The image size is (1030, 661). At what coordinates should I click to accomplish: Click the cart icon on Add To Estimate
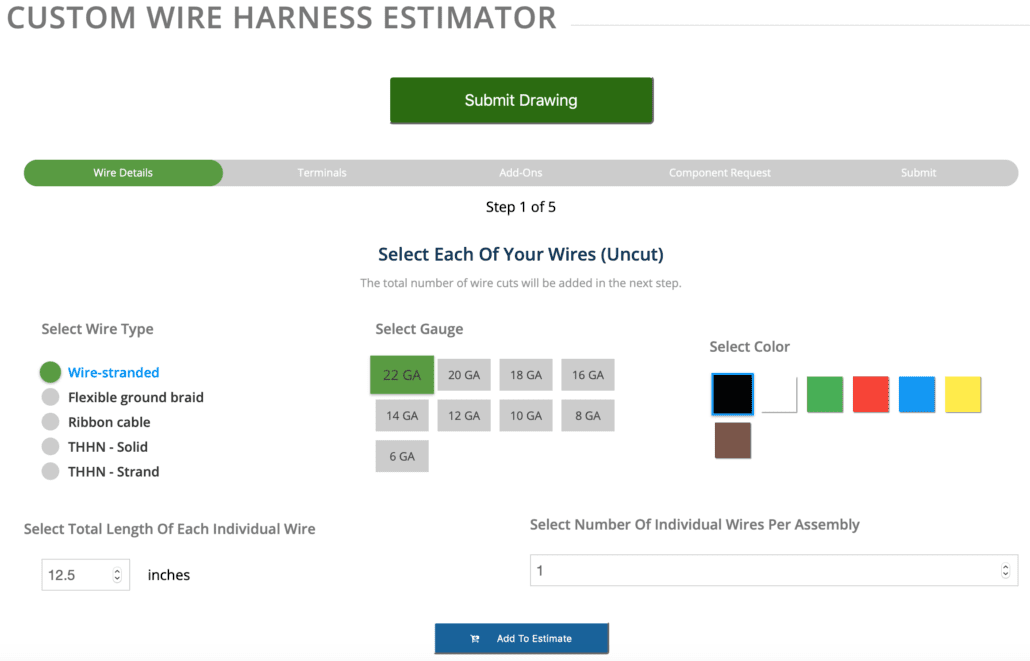[475, 639]
